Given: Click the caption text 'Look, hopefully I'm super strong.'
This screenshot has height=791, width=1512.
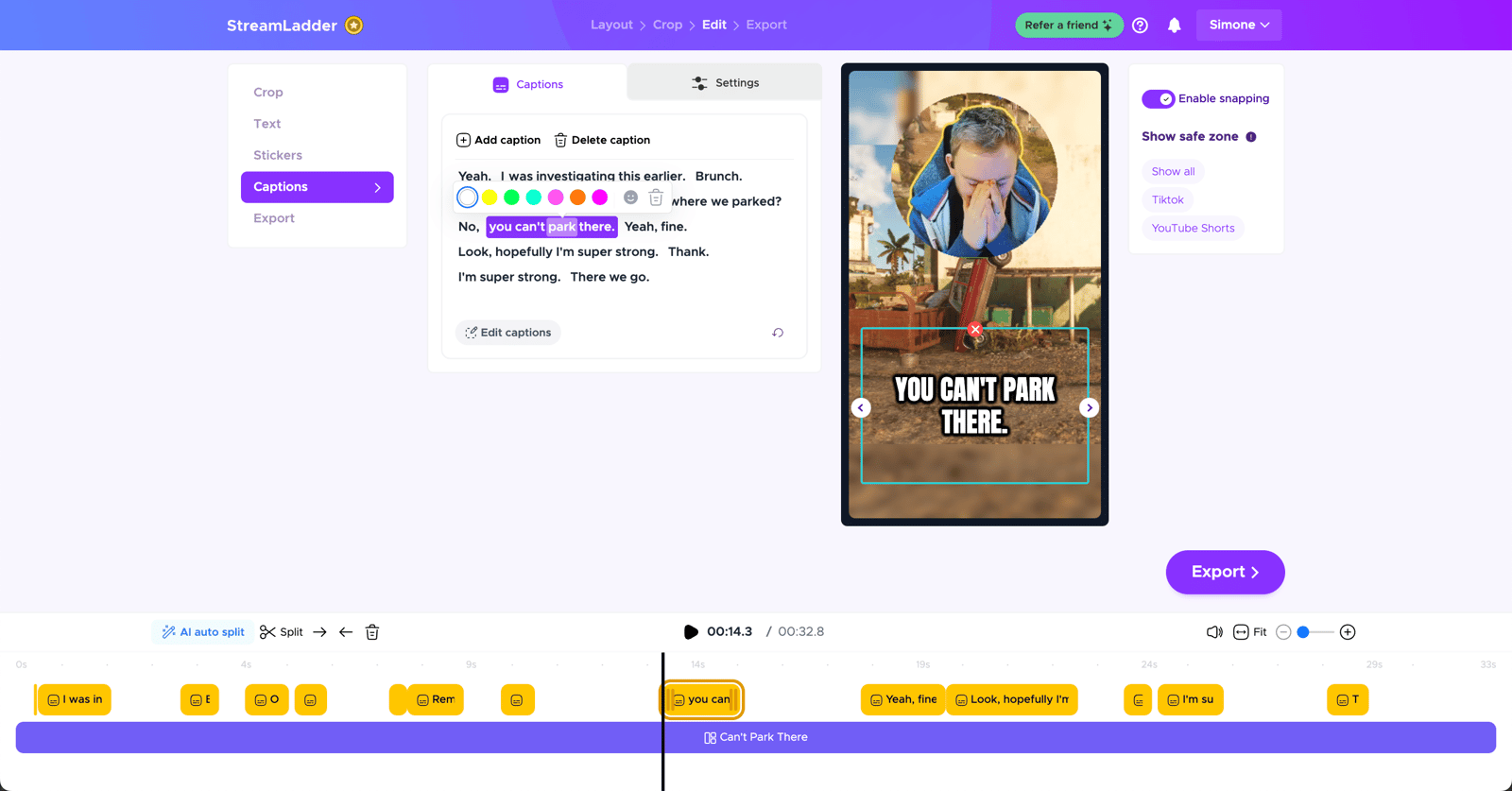Looking at the screenshot, I should [x=558, y=252].
